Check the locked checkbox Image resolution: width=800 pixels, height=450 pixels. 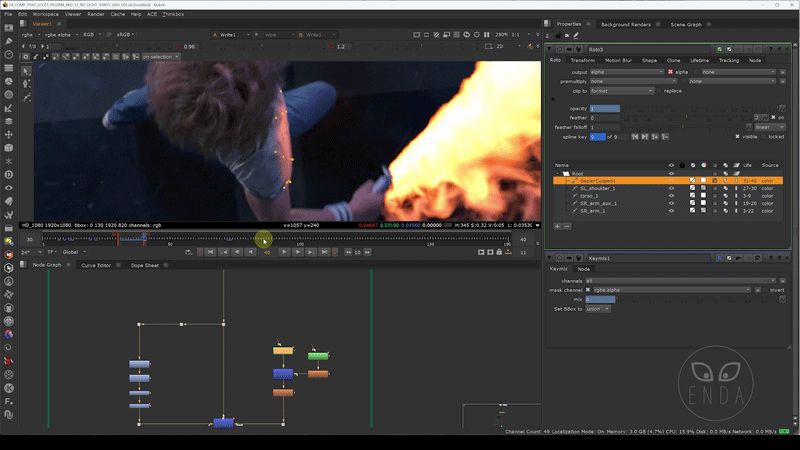(764, 137)
